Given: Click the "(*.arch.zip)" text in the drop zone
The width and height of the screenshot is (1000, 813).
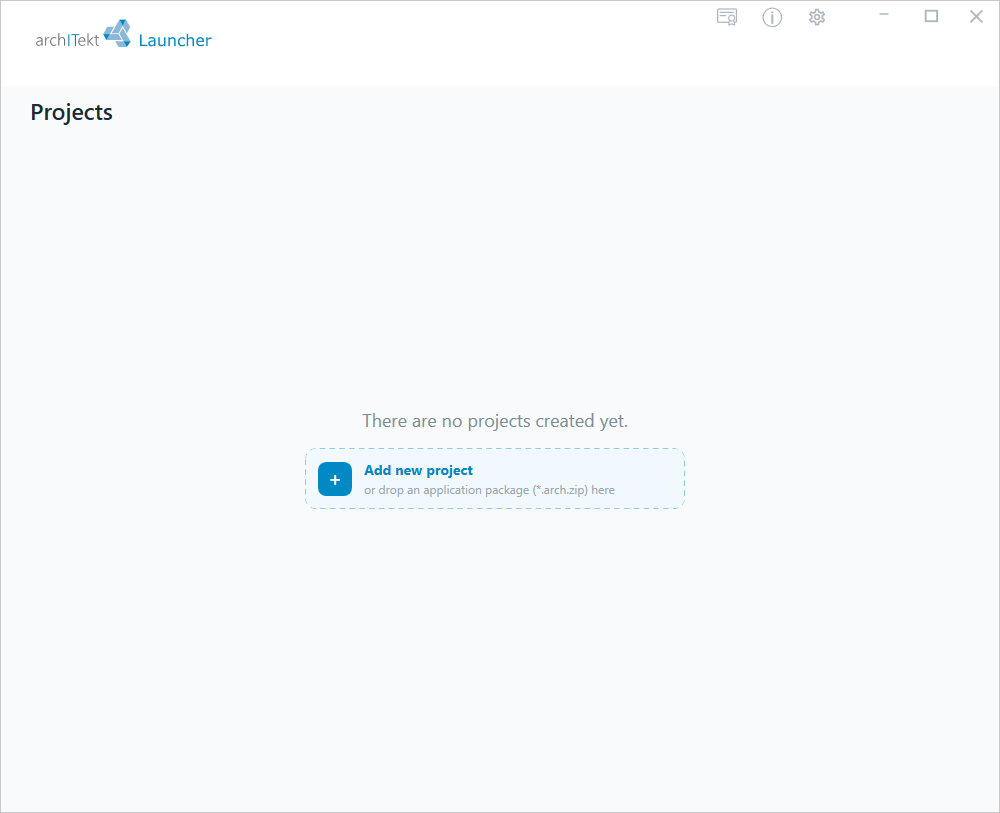Looking at the screenshot, I should tap(560, 490).
